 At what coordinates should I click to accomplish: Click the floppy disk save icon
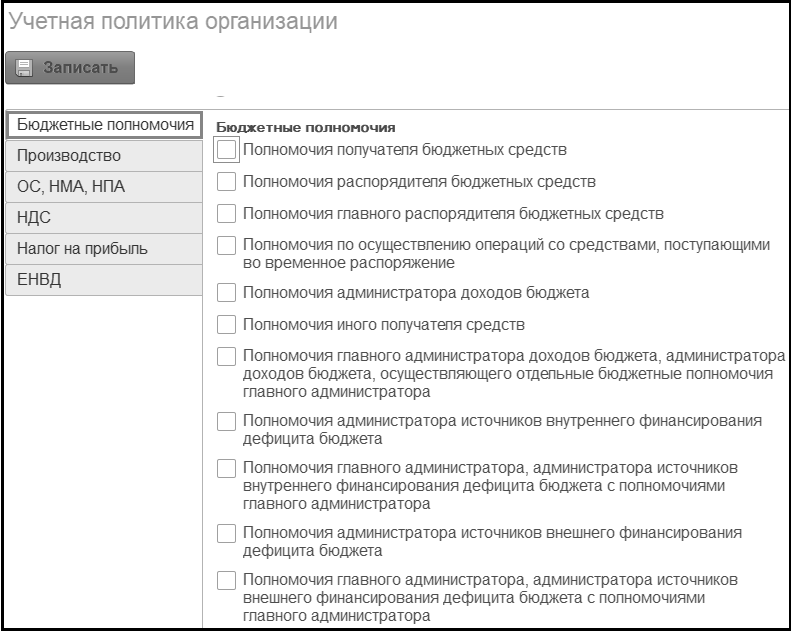point(23,69)
